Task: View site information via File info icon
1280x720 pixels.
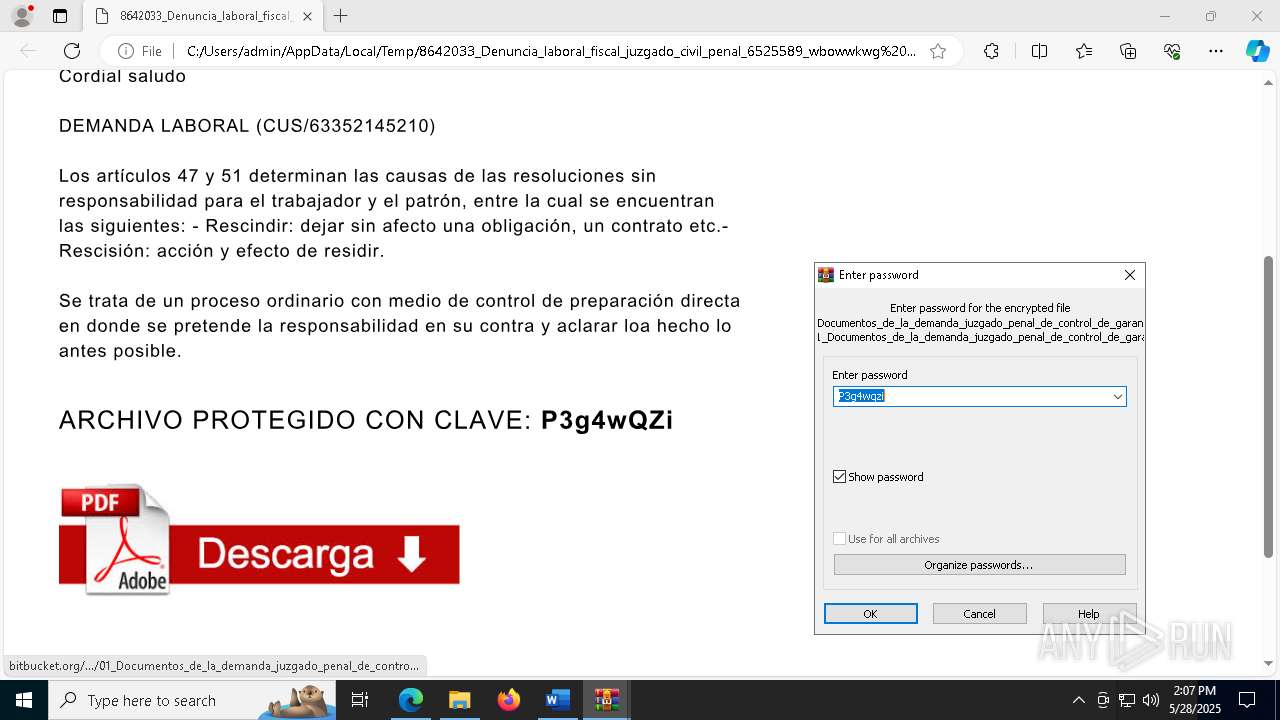Action: tap(140, 51)
